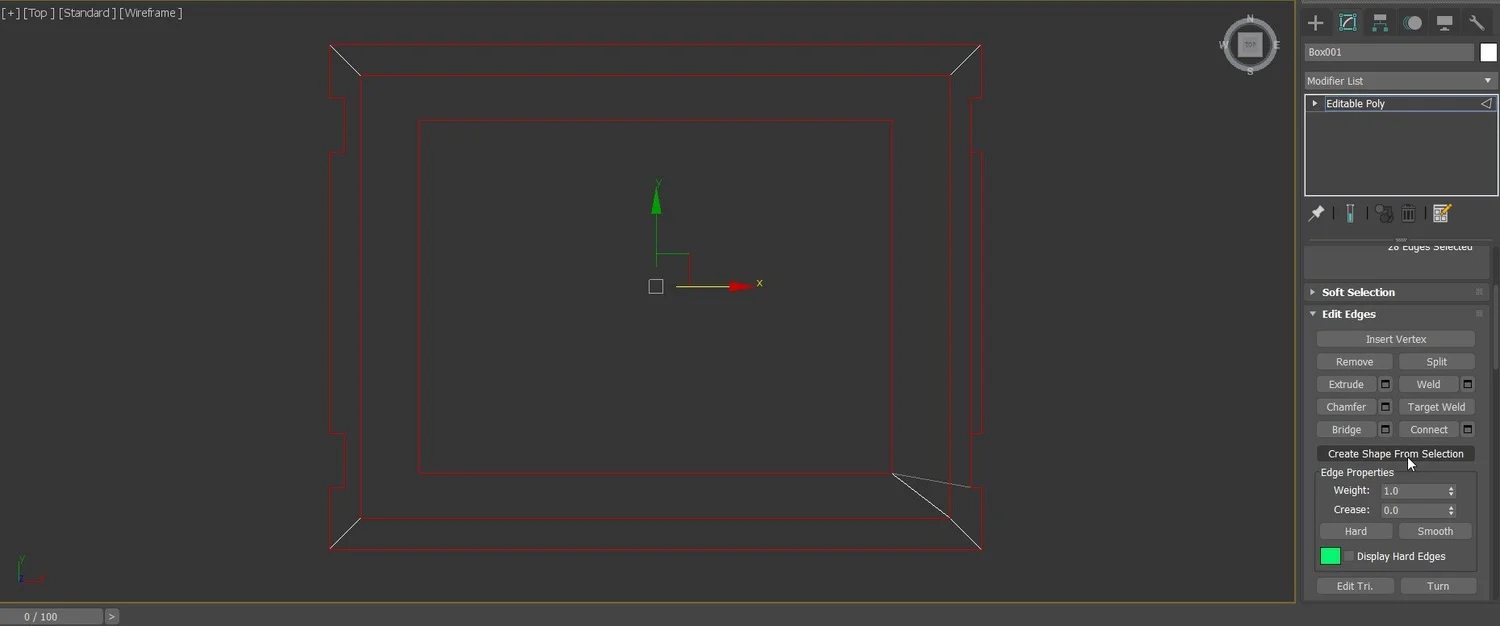1500x626 pixels.
Task: Open the [Standard] viewport menu
Action: click(x=86, y=13)
